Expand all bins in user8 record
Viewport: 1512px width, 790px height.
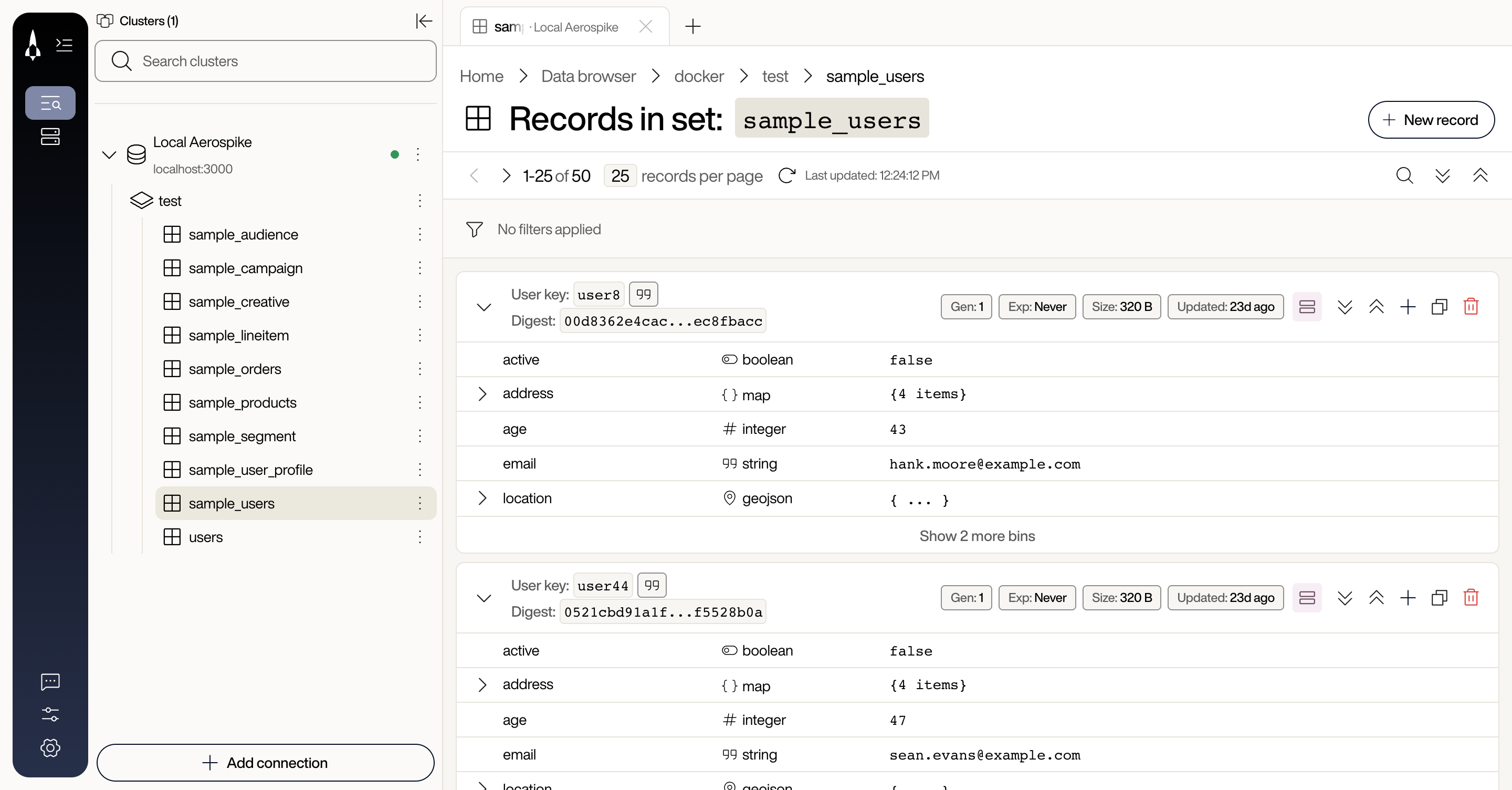click(x=1344, y=307)
